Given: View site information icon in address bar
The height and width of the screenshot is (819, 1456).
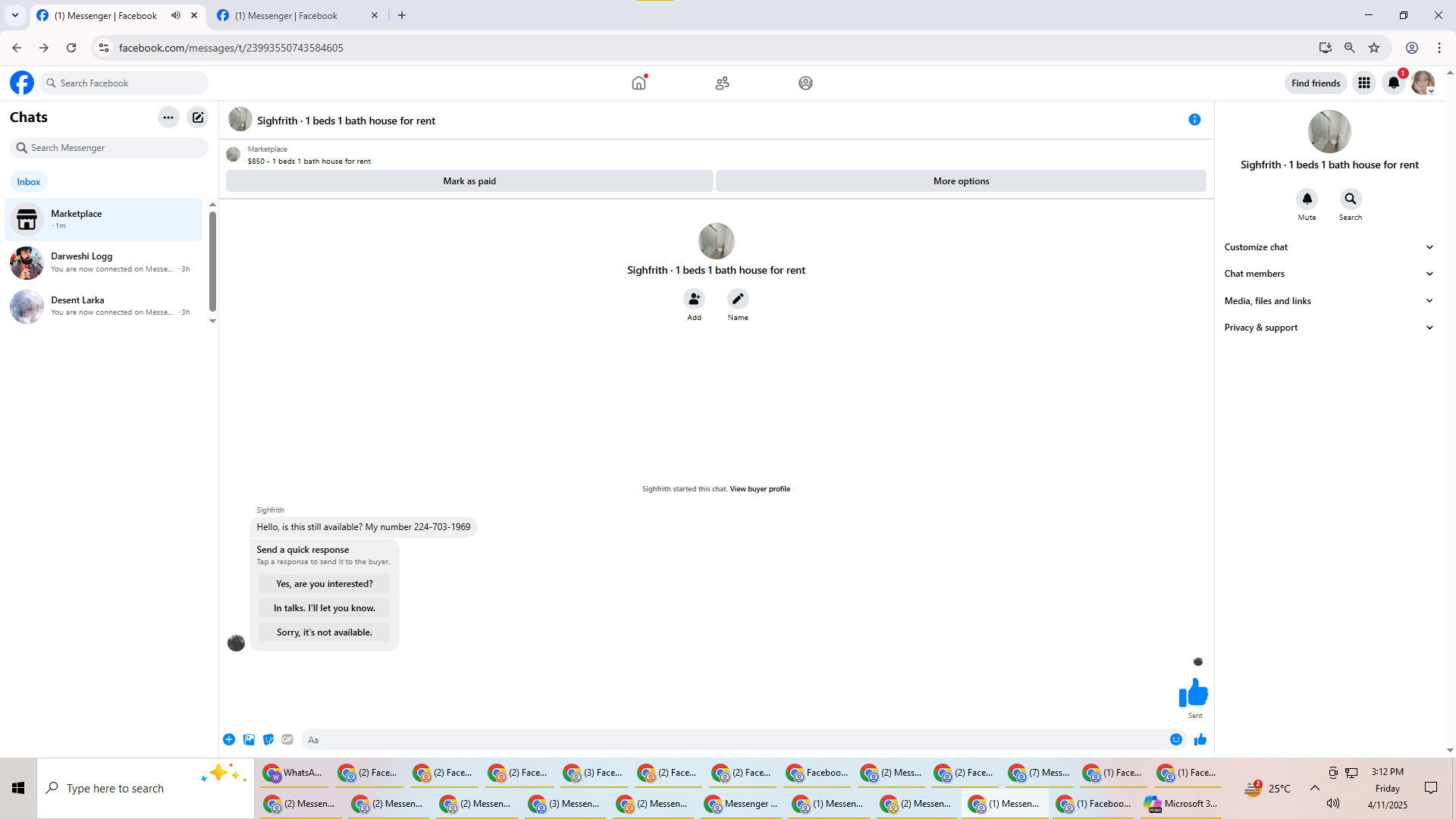Looking at the screenshot, I should [x=104, y=48].
